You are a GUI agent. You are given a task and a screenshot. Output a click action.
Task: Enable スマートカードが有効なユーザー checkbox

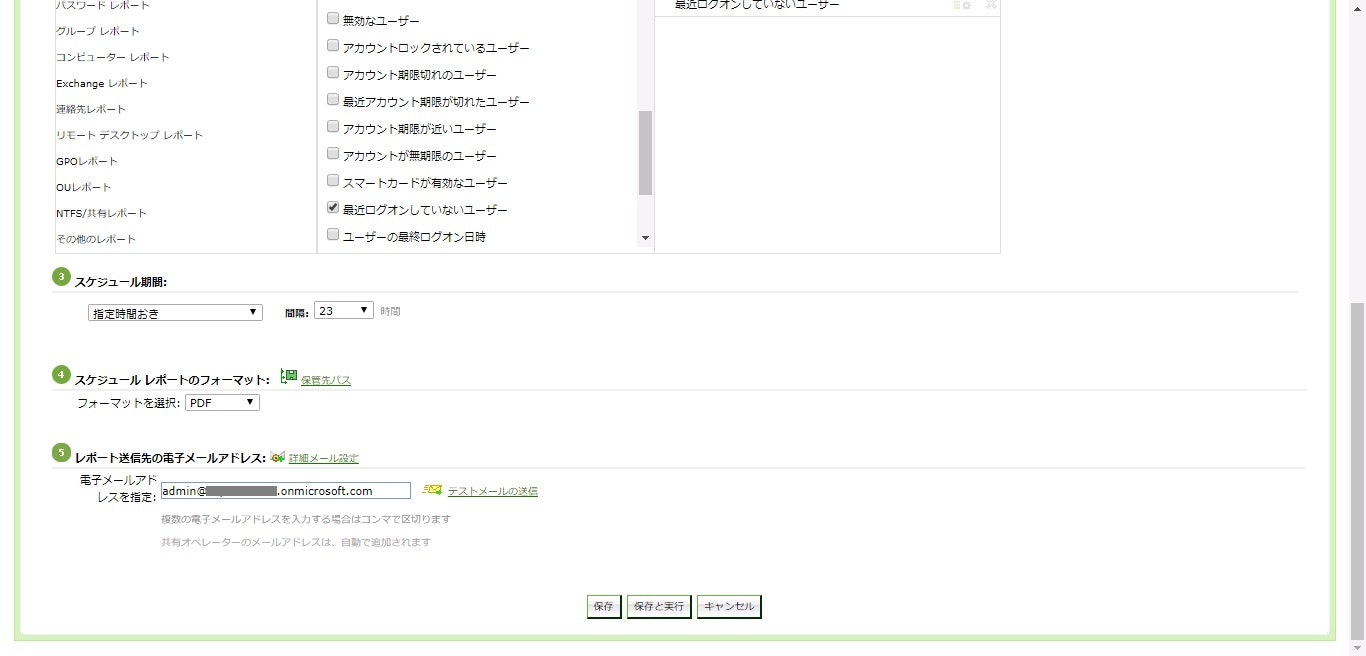tap(333, 181)
